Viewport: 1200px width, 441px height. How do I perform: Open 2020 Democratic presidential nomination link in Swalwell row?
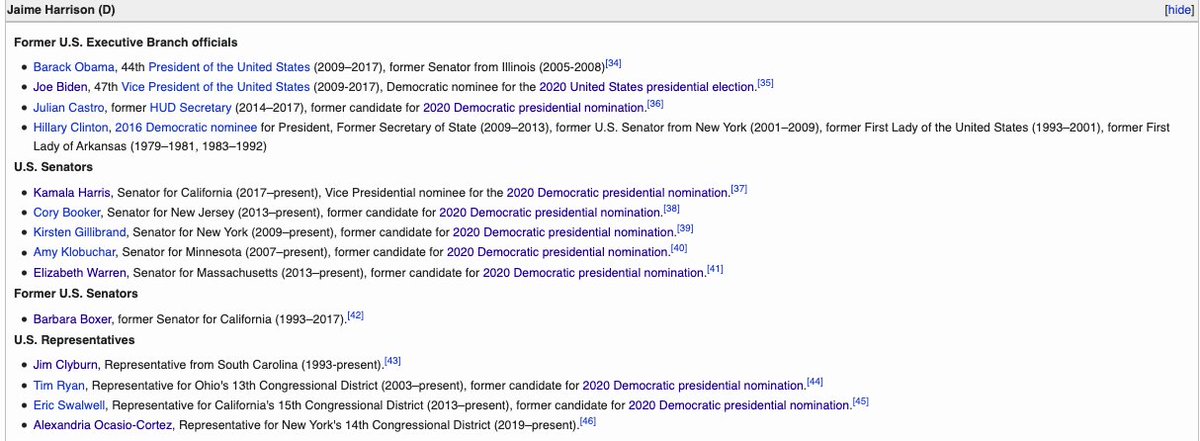point(739,405)
